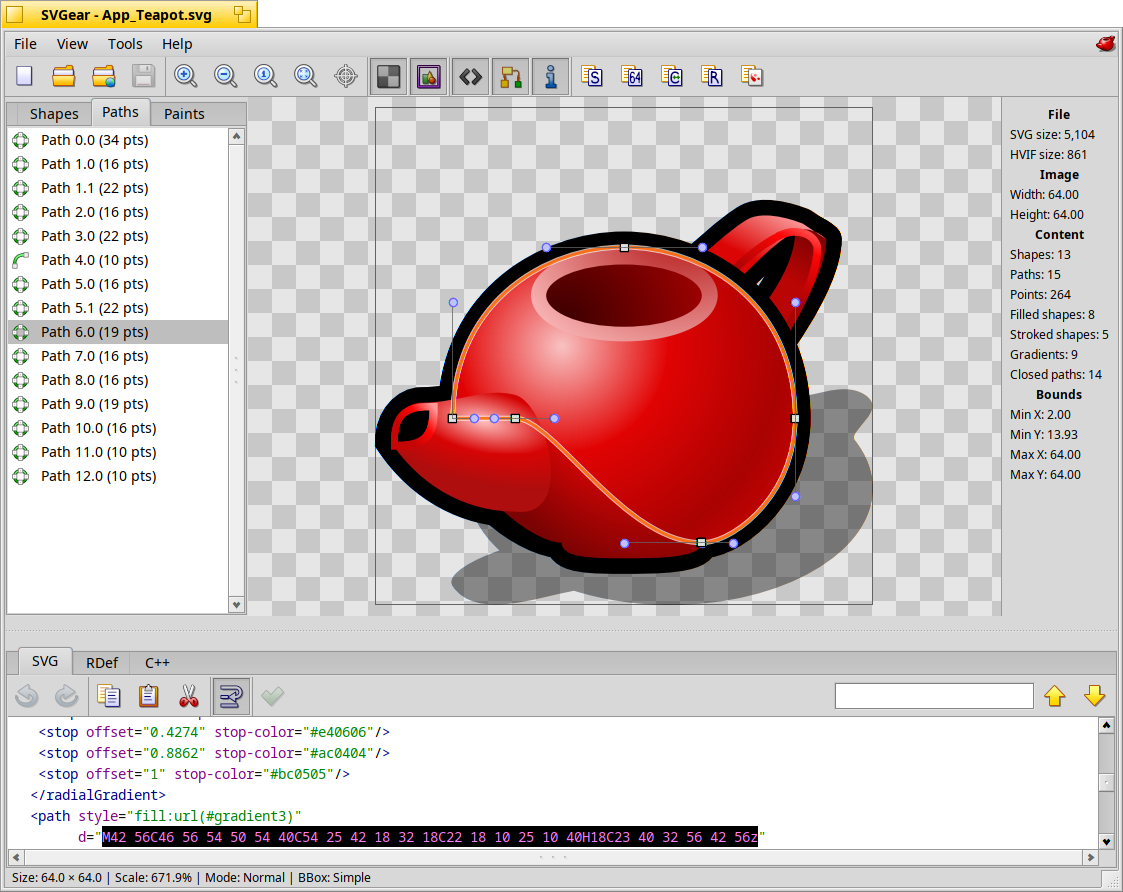The width and height of the screenshot is (1123, 892).
Task: Toggle word wrap in the SVG editor
Action: 231,696
